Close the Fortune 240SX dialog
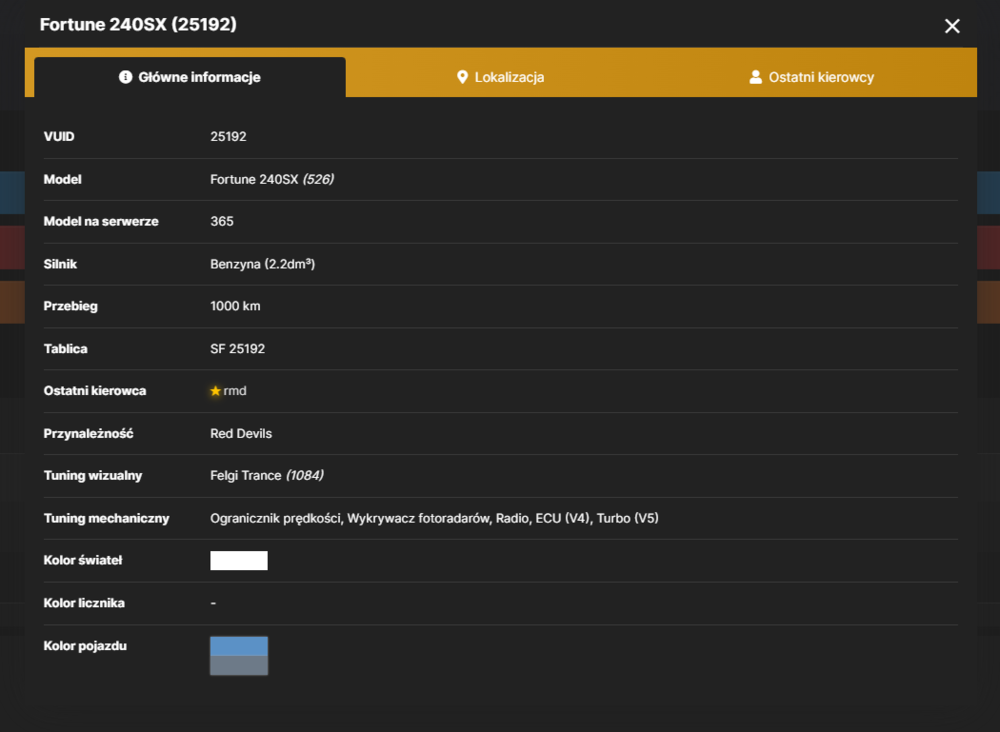The image size is (1000, 732). click(952, 26)
